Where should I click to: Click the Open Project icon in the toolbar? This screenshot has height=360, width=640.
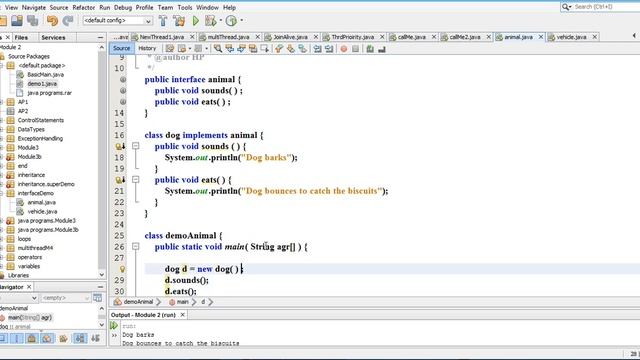coord(17,20)
